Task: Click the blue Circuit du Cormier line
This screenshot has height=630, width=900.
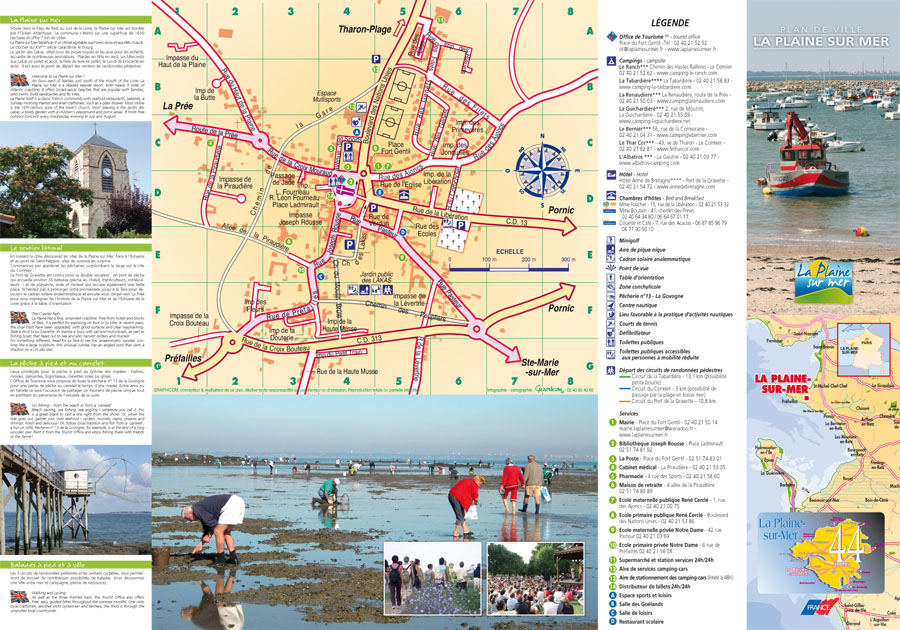Action: click(x=625, y=389)
